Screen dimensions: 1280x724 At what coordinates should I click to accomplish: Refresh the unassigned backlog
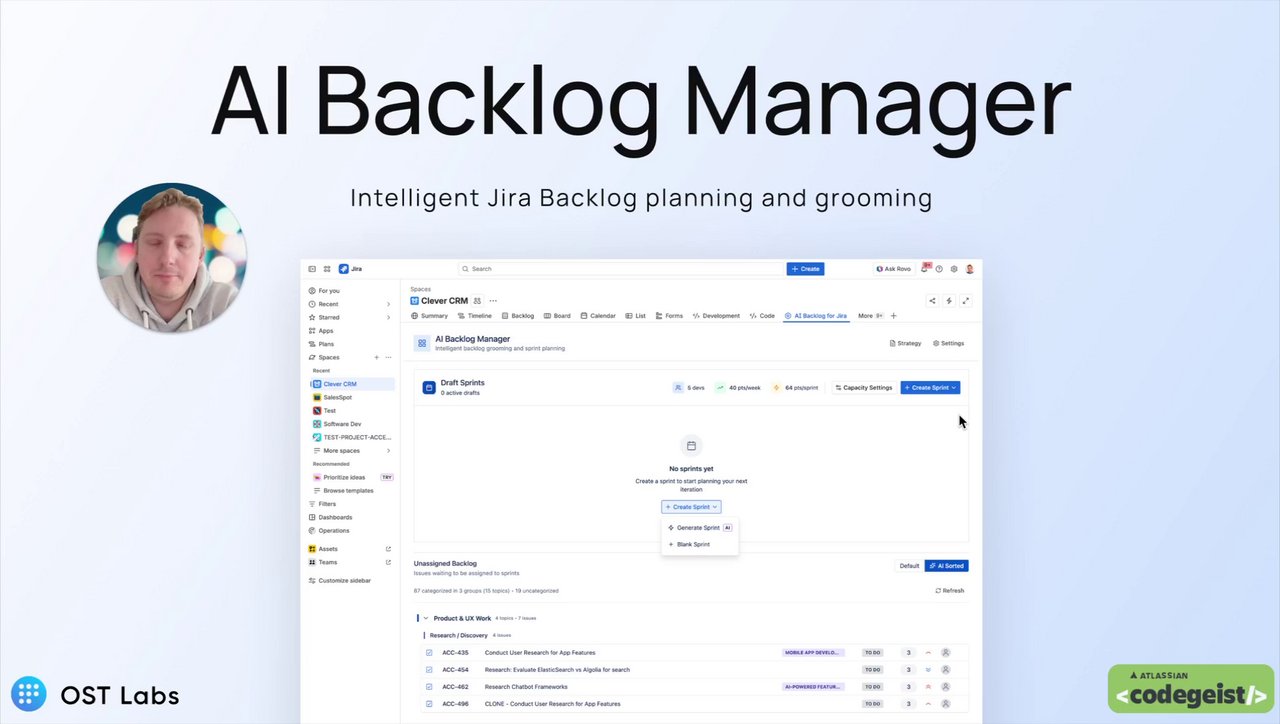(950, 591)
